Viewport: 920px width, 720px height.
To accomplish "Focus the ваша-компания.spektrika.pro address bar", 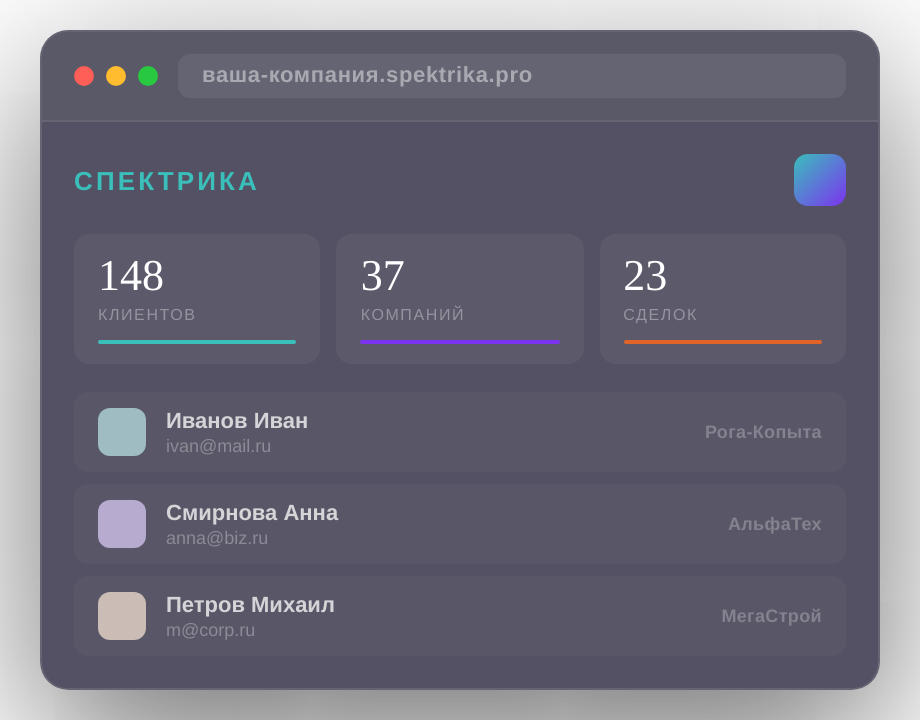I will point(511,76).
